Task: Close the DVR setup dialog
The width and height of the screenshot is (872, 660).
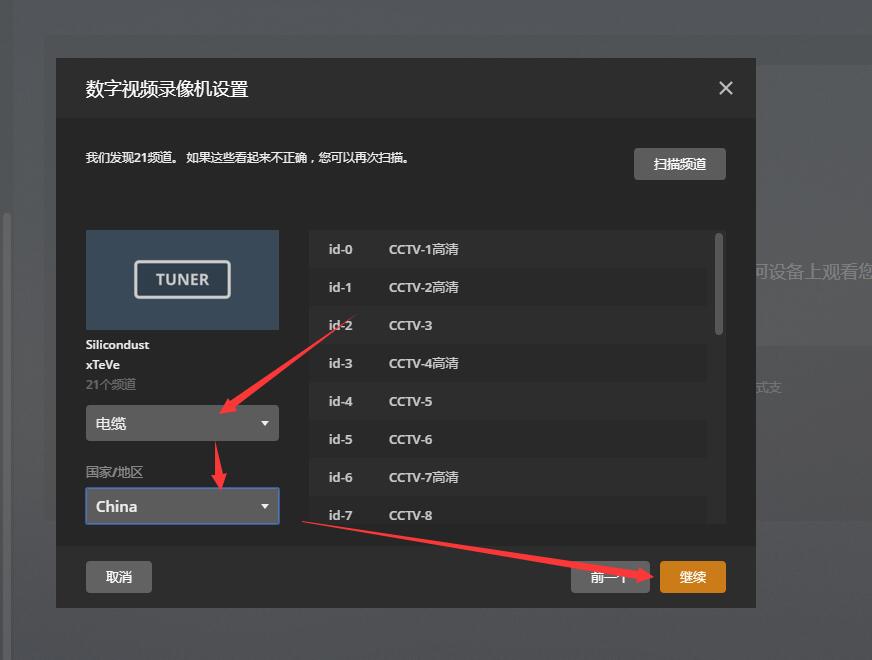Action: 726,88
